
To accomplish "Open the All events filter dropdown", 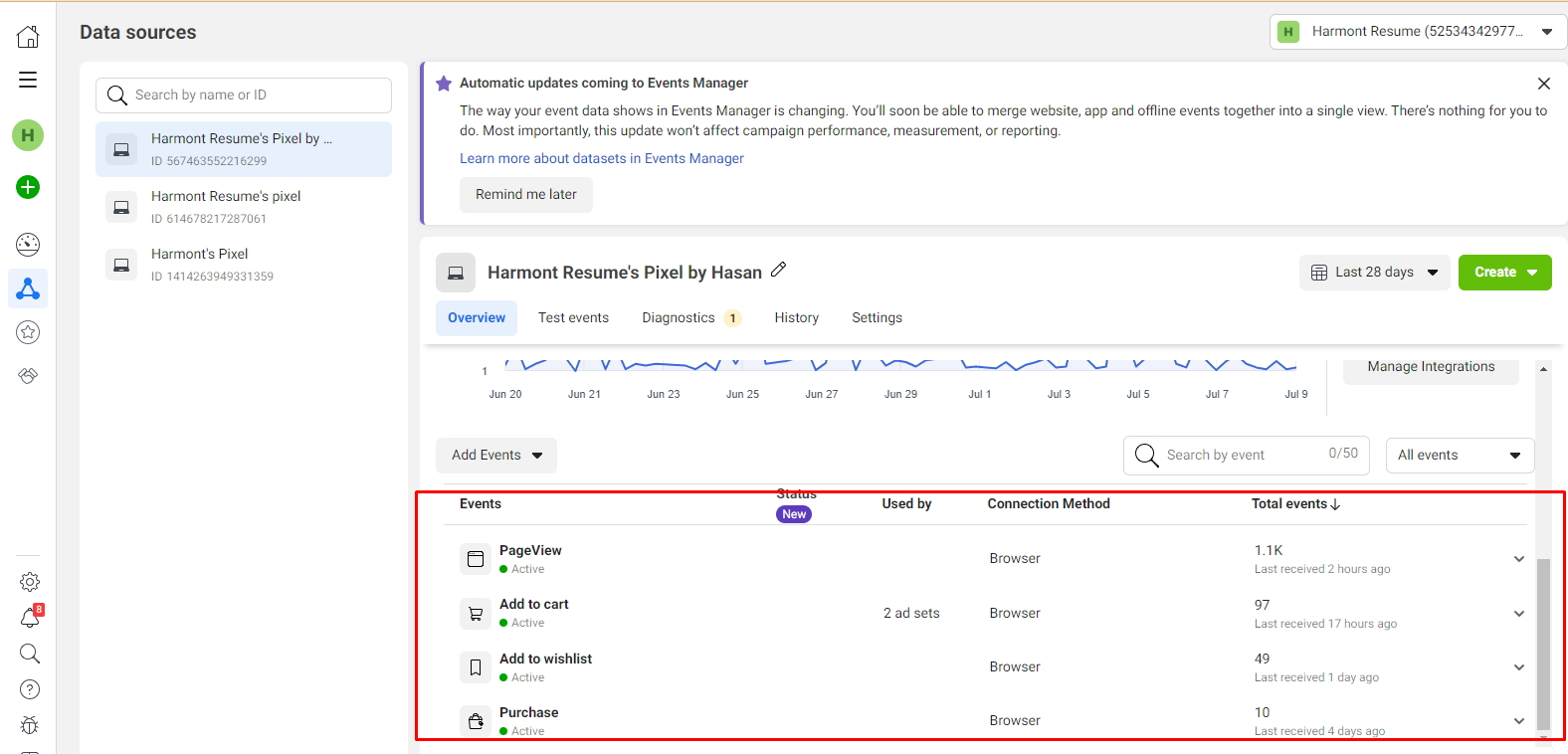I will coord(1461,456).
